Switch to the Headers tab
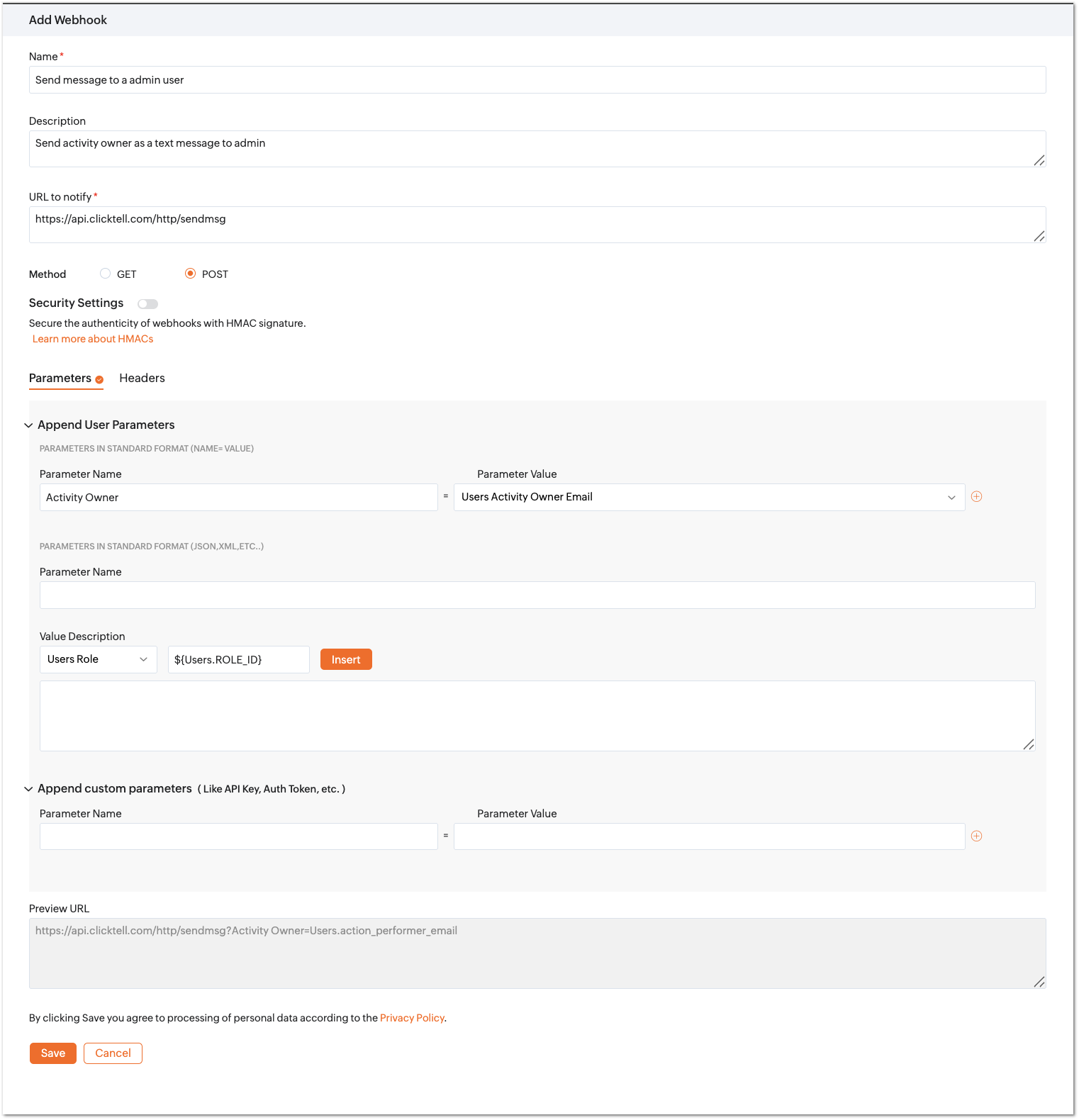This screenshot has width=1079, height=1120. [142, 379]
